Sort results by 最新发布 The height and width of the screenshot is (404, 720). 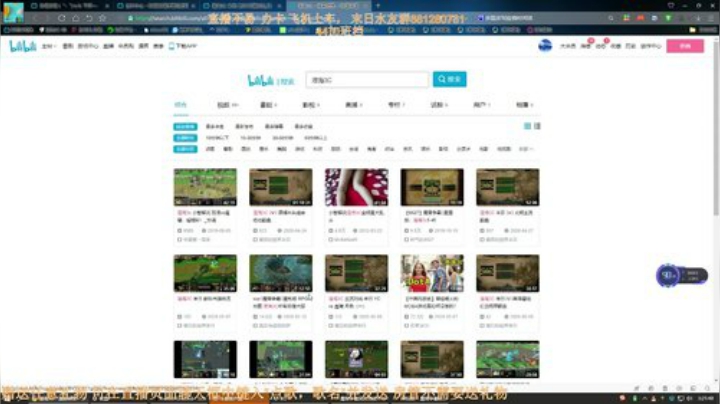pos(244,127)
